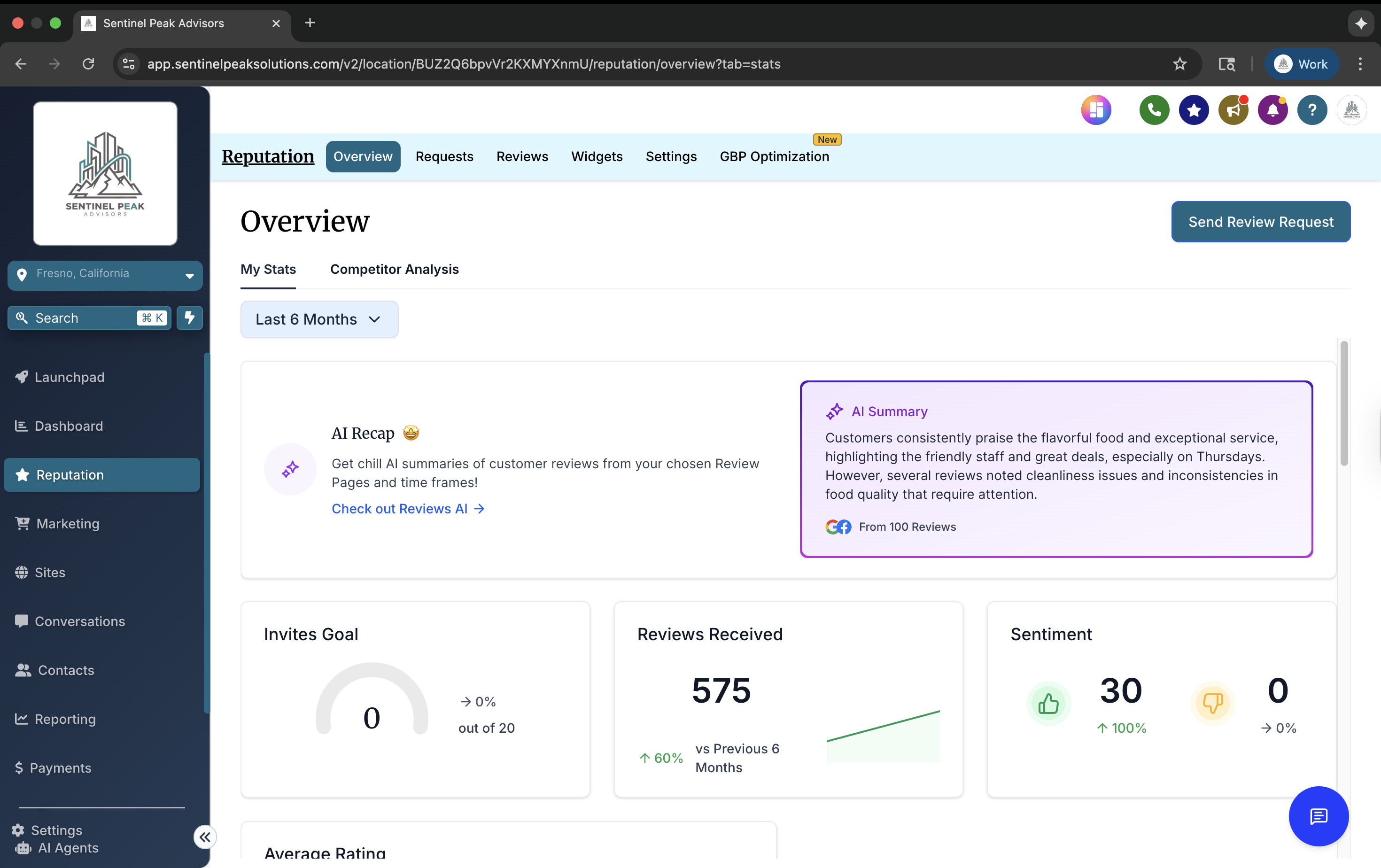Open Conversations from the sidebar
The height and width of the screenshot is (868, 1381).
(x=80, y=621)
